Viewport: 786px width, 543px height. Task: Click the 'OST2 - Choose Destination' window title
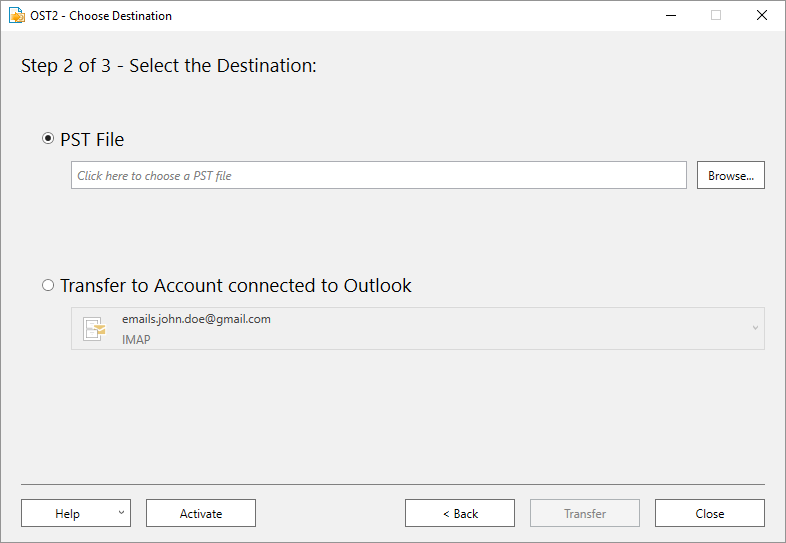[x=101, y=16]
